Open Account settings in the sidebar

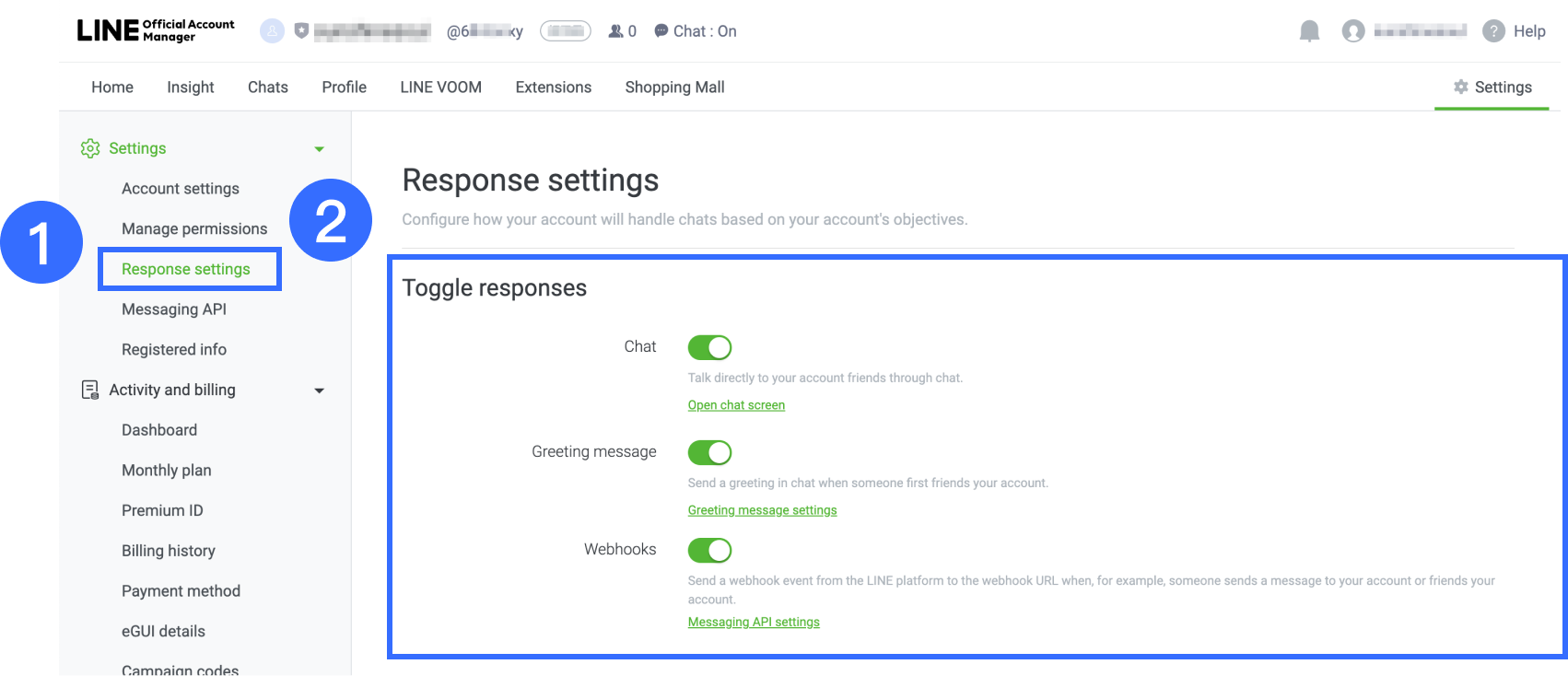[x=181, y=188]
